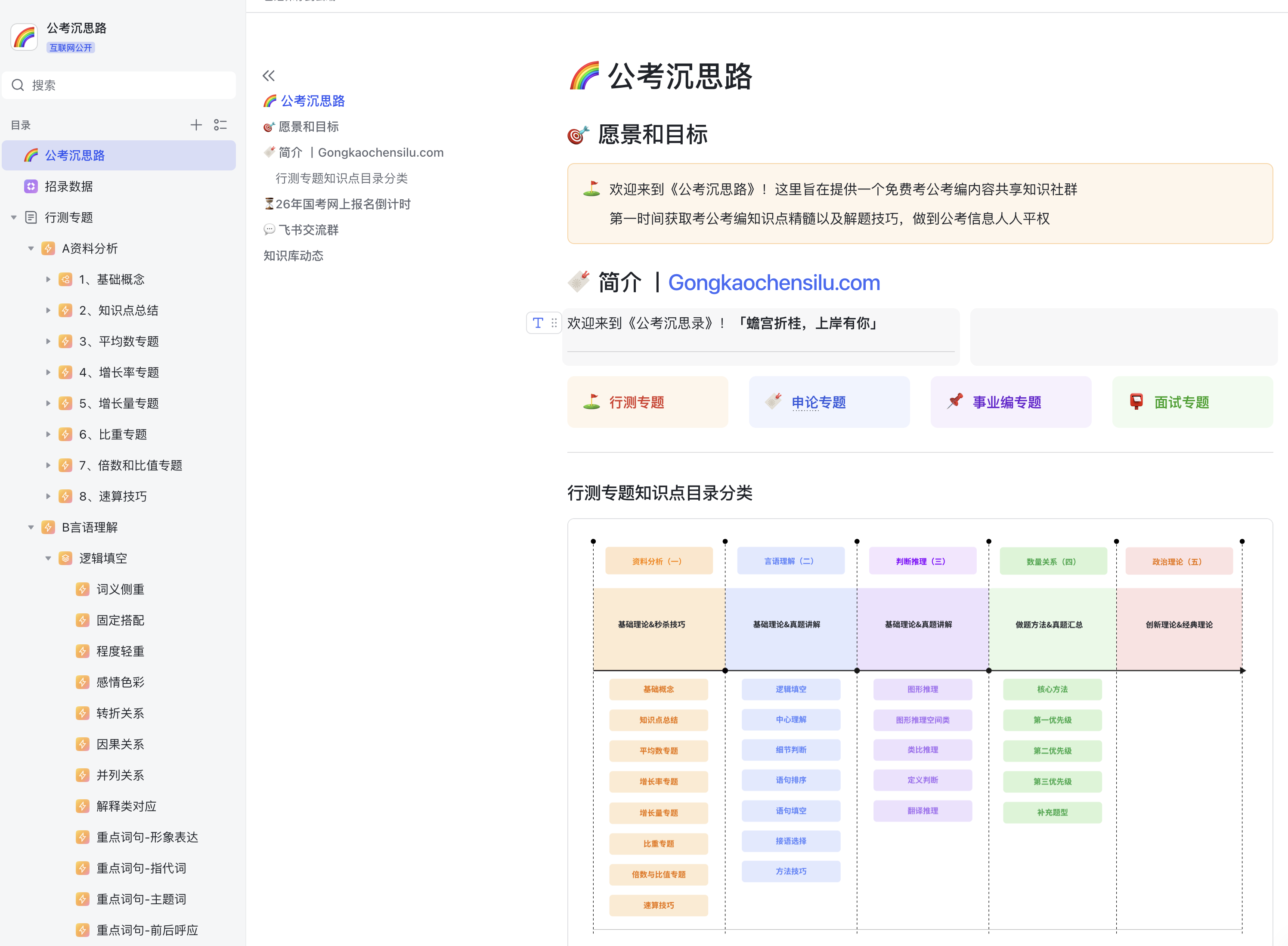1288x946 pixels.
Task: Collapse the 逻辑填空 subtree
Action: pyautogui.click(x=48, y=558)
